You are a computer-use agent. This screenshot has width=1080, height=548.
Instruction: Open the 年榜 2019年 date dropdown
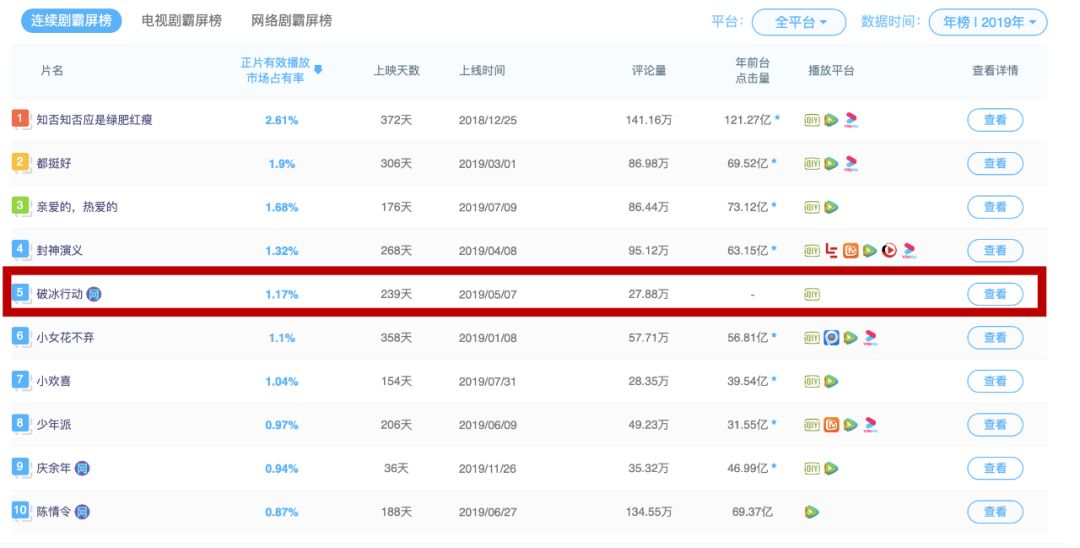point(988,22)
